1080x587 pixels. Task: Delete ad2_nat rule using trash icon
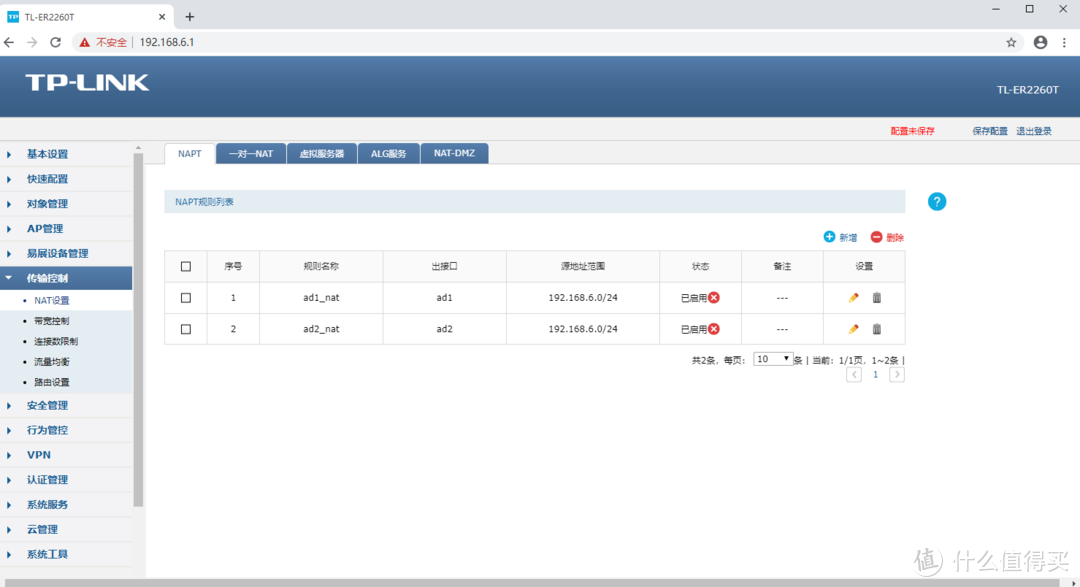pos(877,329)
